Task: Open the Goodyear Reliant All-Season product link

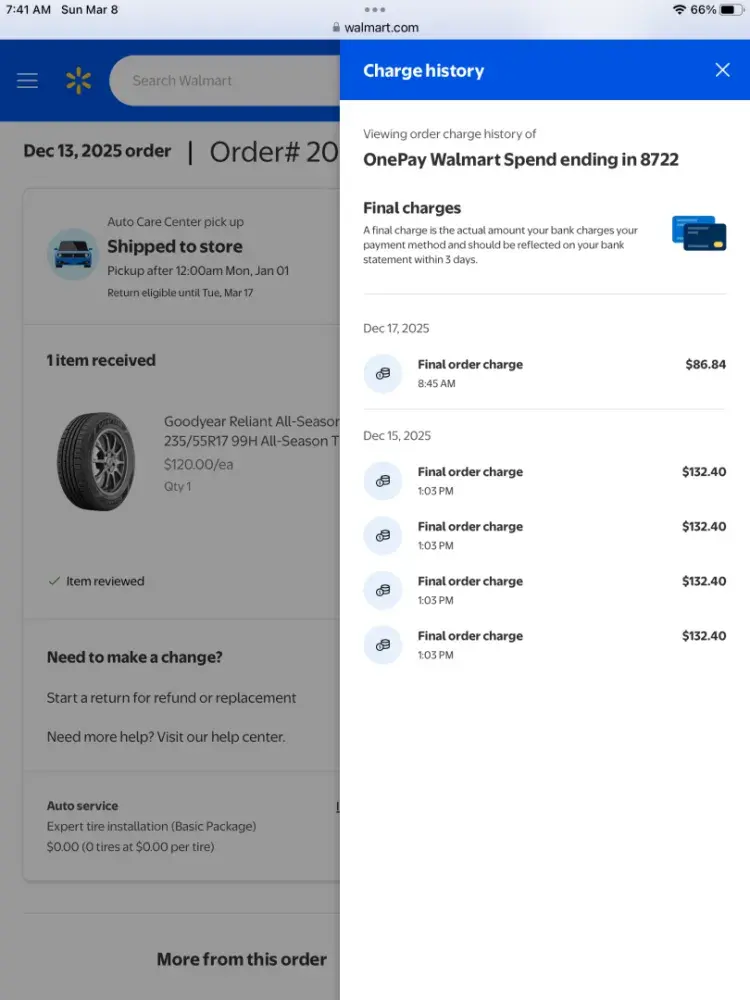Action: (252, 431)
